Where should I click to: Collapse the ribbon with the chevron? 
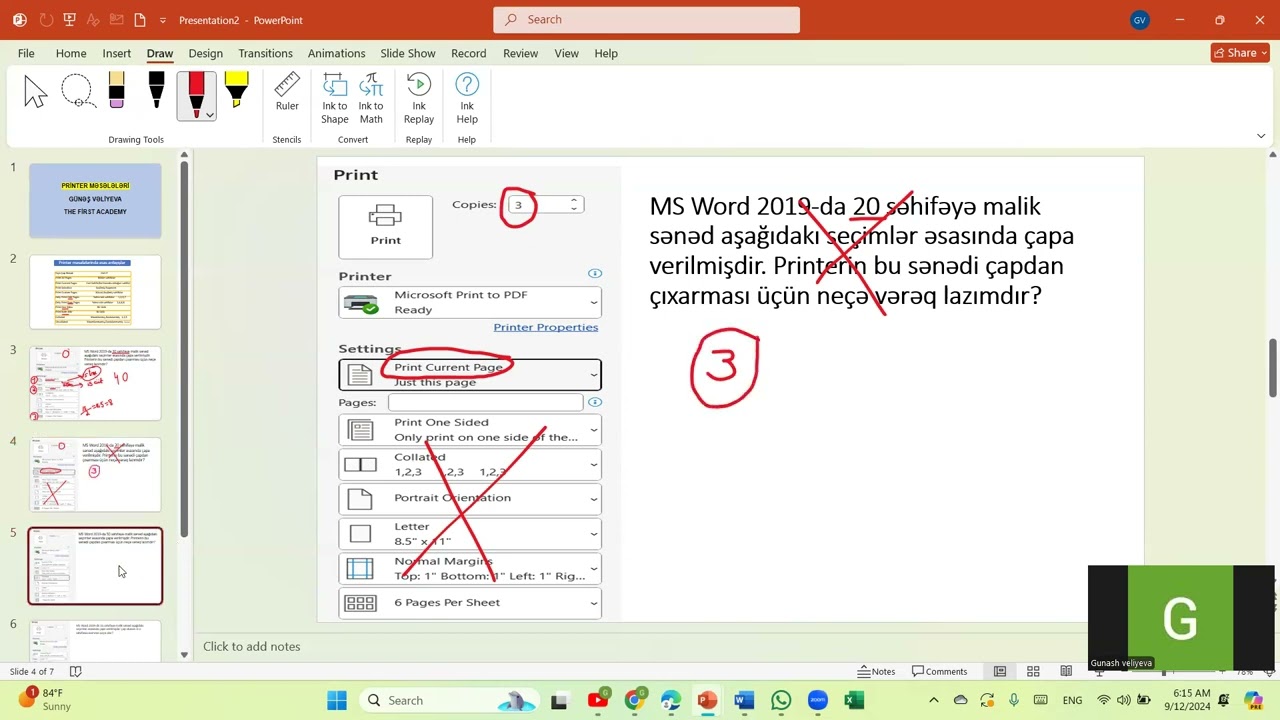tap(1261, 136)
